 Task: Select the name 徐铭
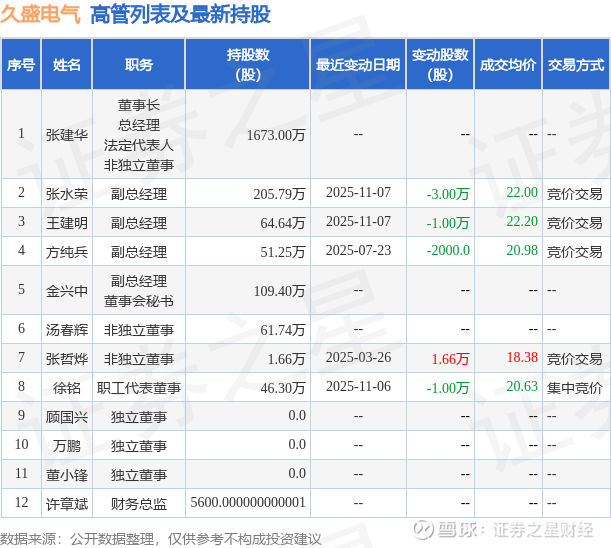pyautogui.click(x=67, y=388)
